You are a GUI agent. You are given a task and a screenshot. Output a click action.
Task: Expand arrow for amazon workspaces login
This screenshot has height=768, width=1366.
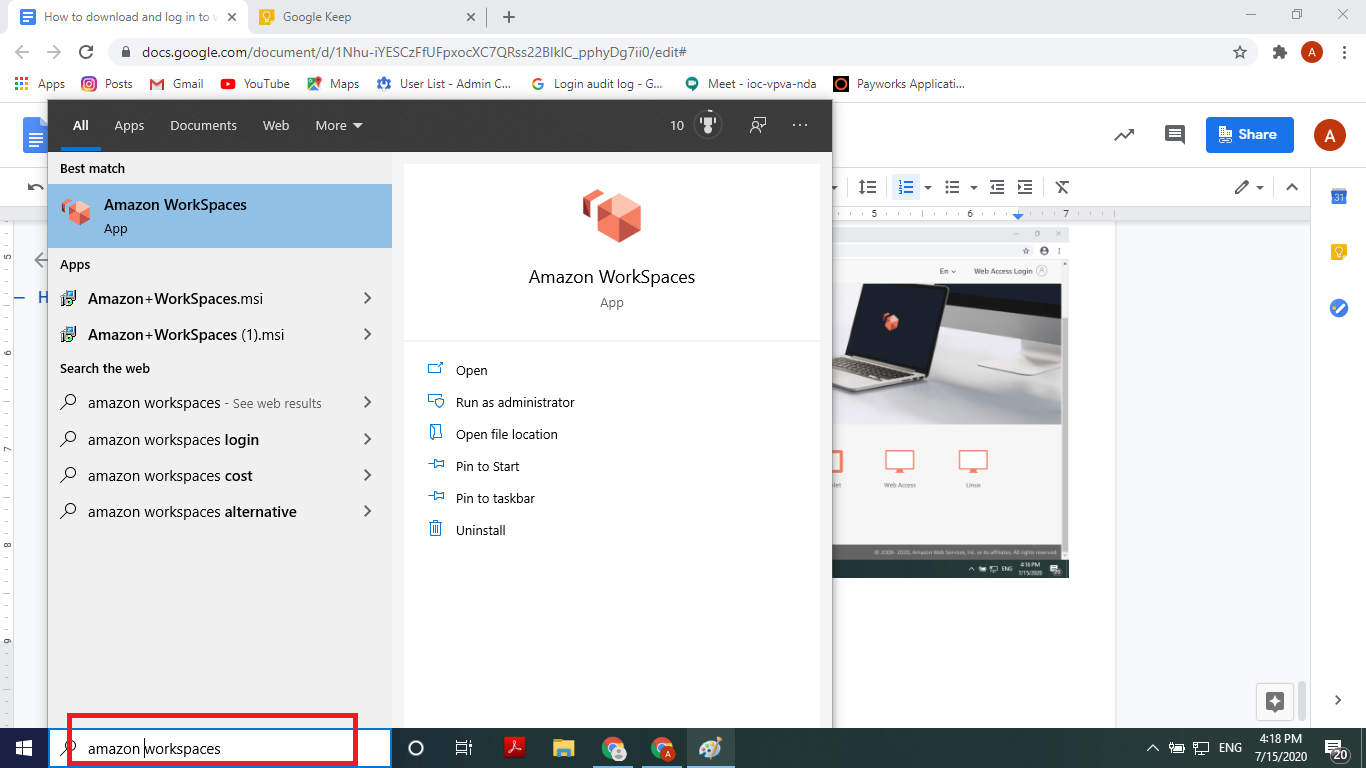[368, 439]
